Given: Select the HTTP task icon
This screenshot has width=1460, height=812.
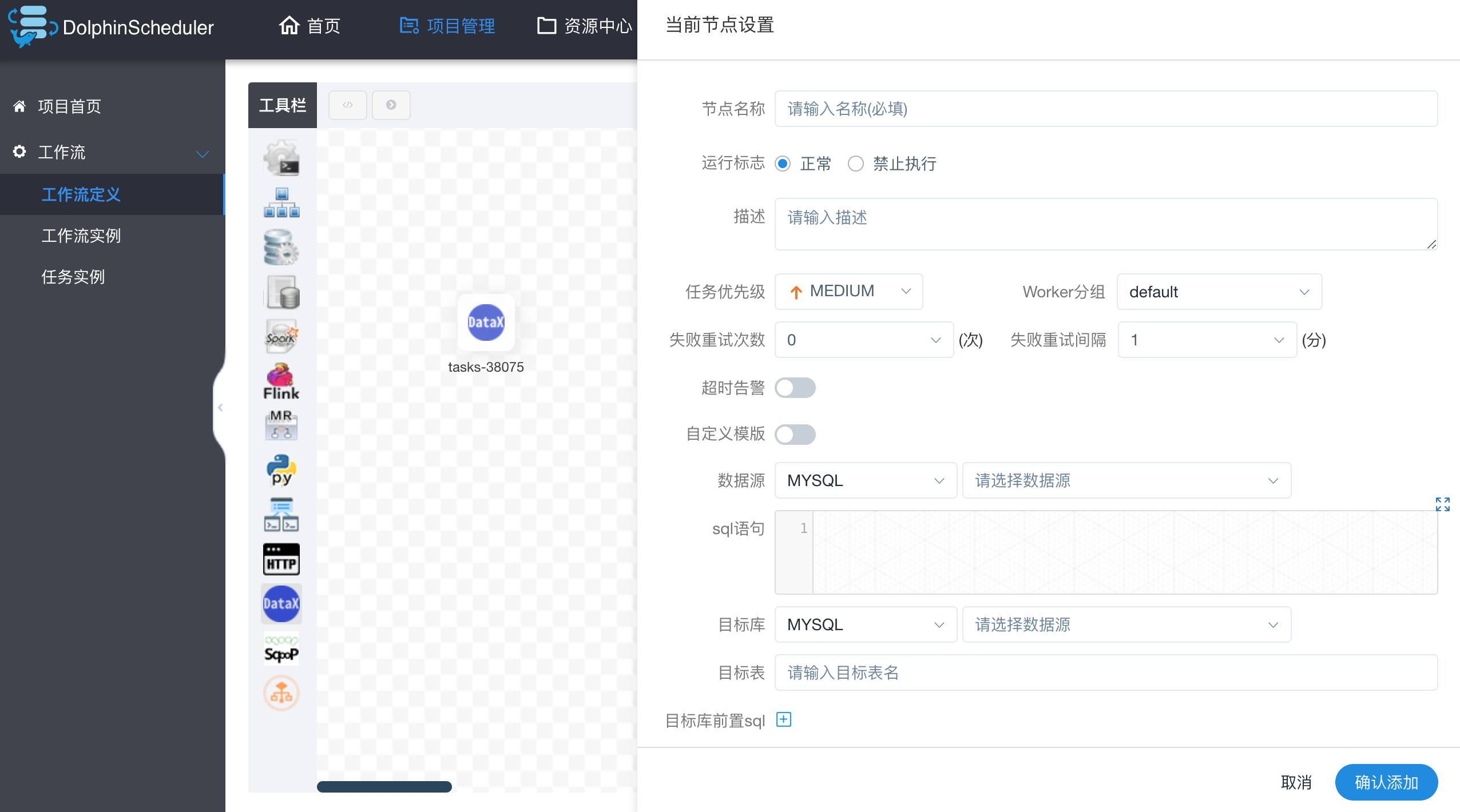Looking at the screenshot, I should tap(281, 559).
